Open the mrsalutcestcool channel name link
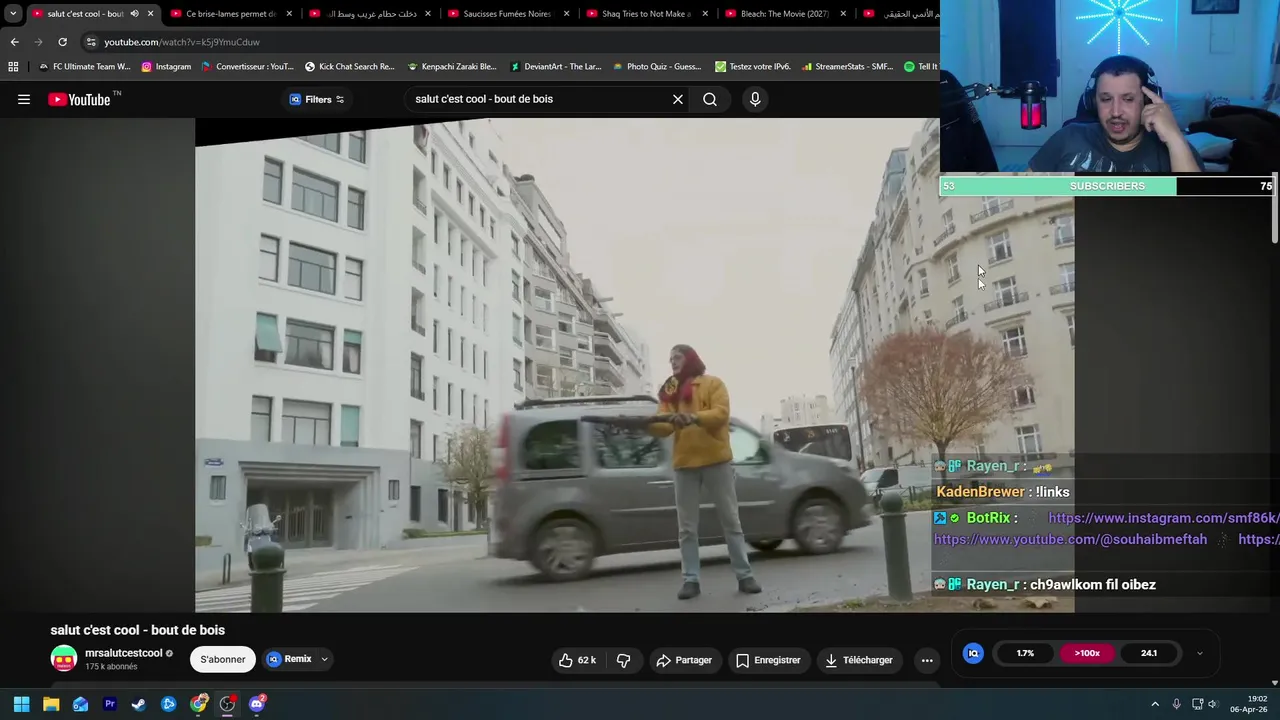 click(123, 653)
